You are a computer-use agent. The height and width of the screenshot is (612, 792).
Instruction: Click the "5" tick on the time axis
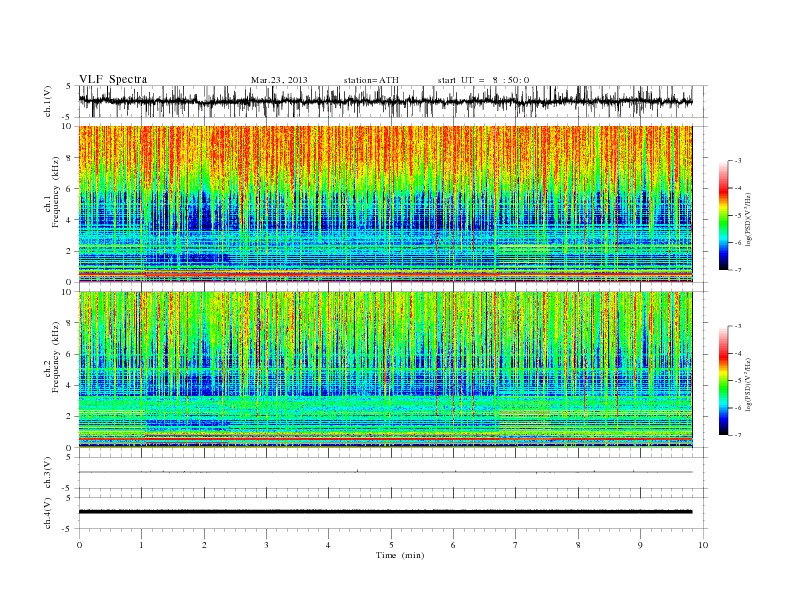(x=391, y=545)
